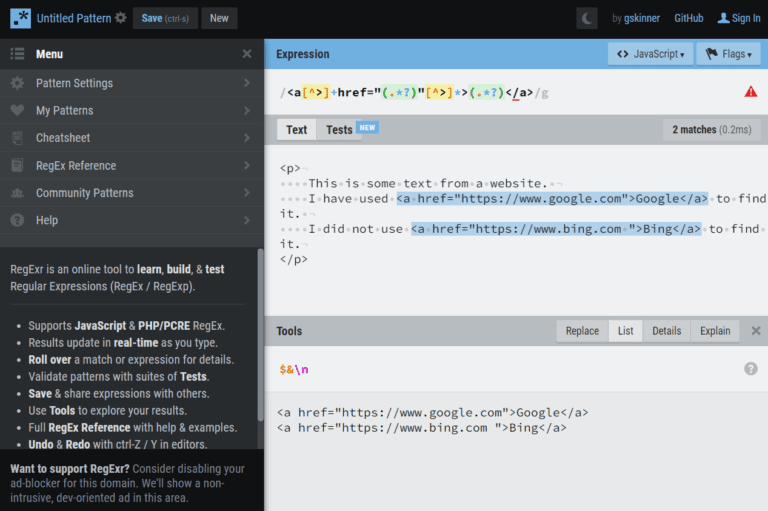Open the Flags dropdown

point(727,54)
